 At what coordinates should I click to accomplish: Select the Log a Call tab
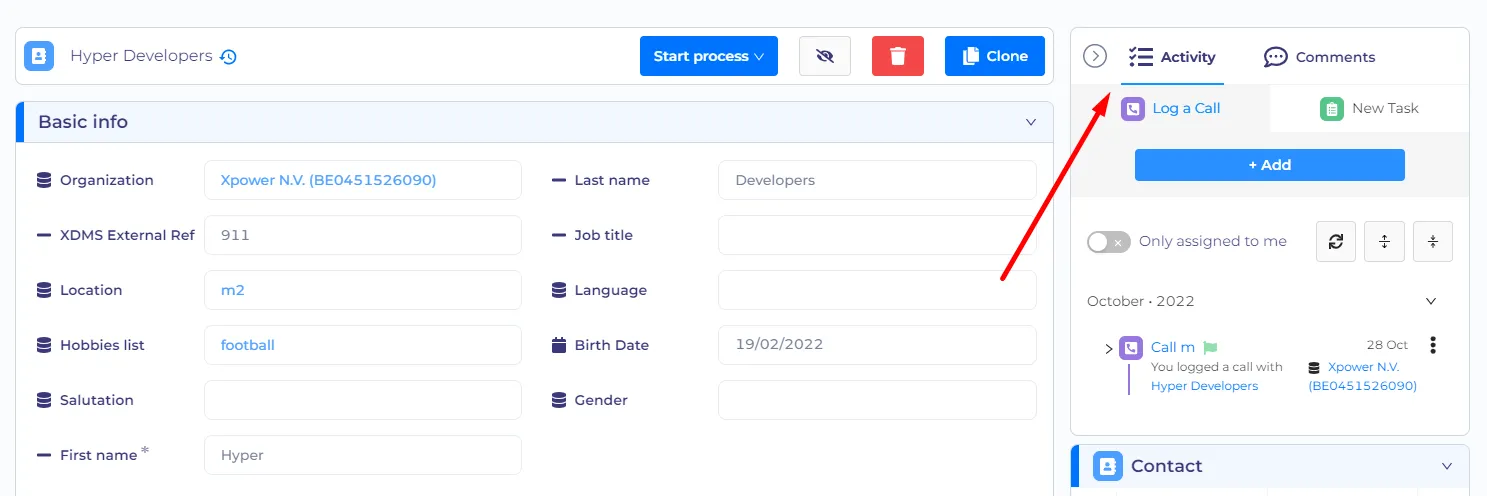coord(1171,108)
